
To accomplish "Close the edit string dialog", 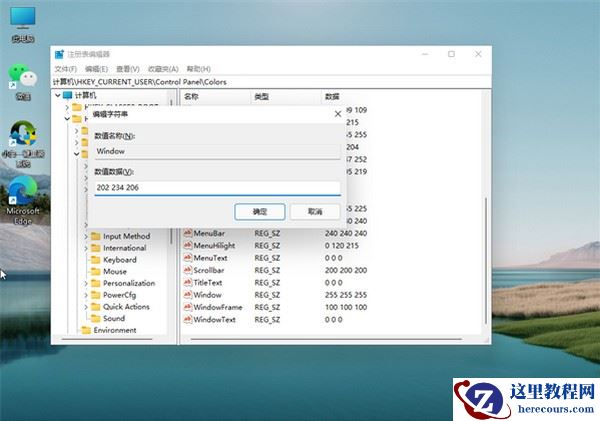I will click(338, 114).
